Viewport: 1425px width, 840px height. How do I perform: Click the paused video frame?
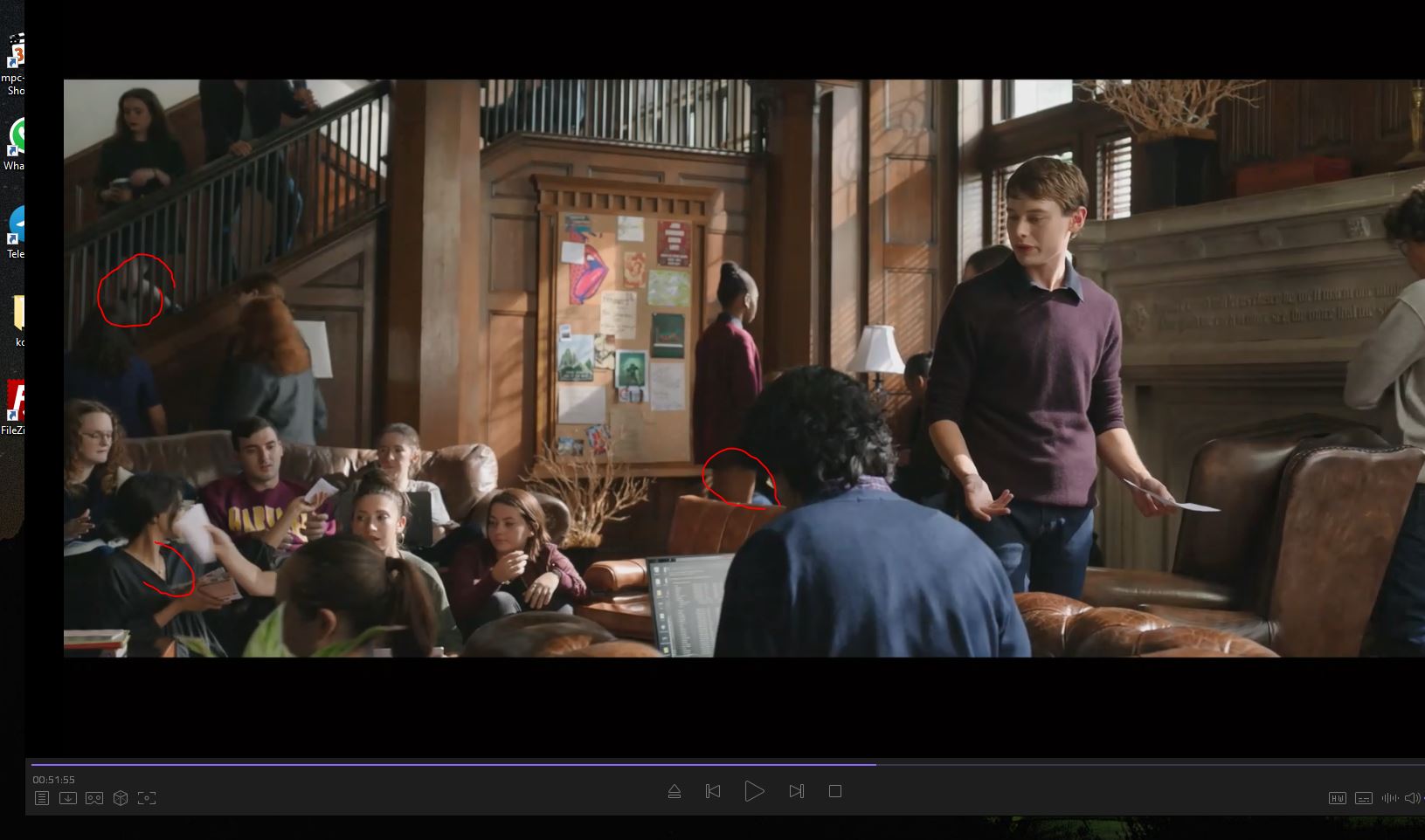(x=743, y=367)
